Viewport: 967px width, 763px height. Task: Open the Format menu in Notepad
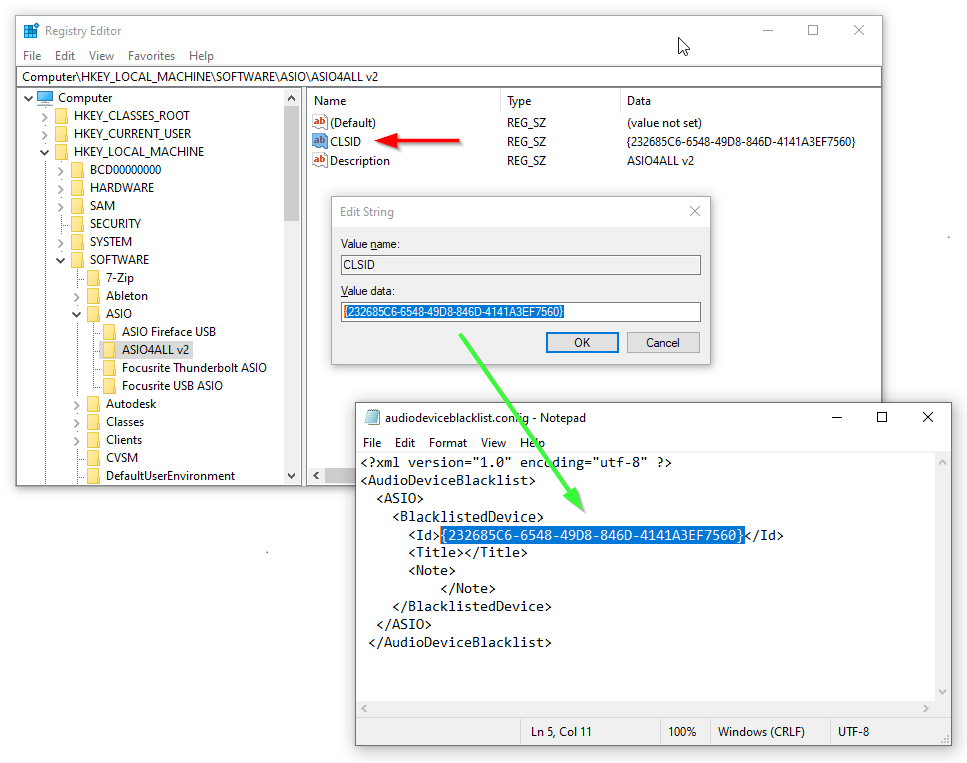pos(447,443)
